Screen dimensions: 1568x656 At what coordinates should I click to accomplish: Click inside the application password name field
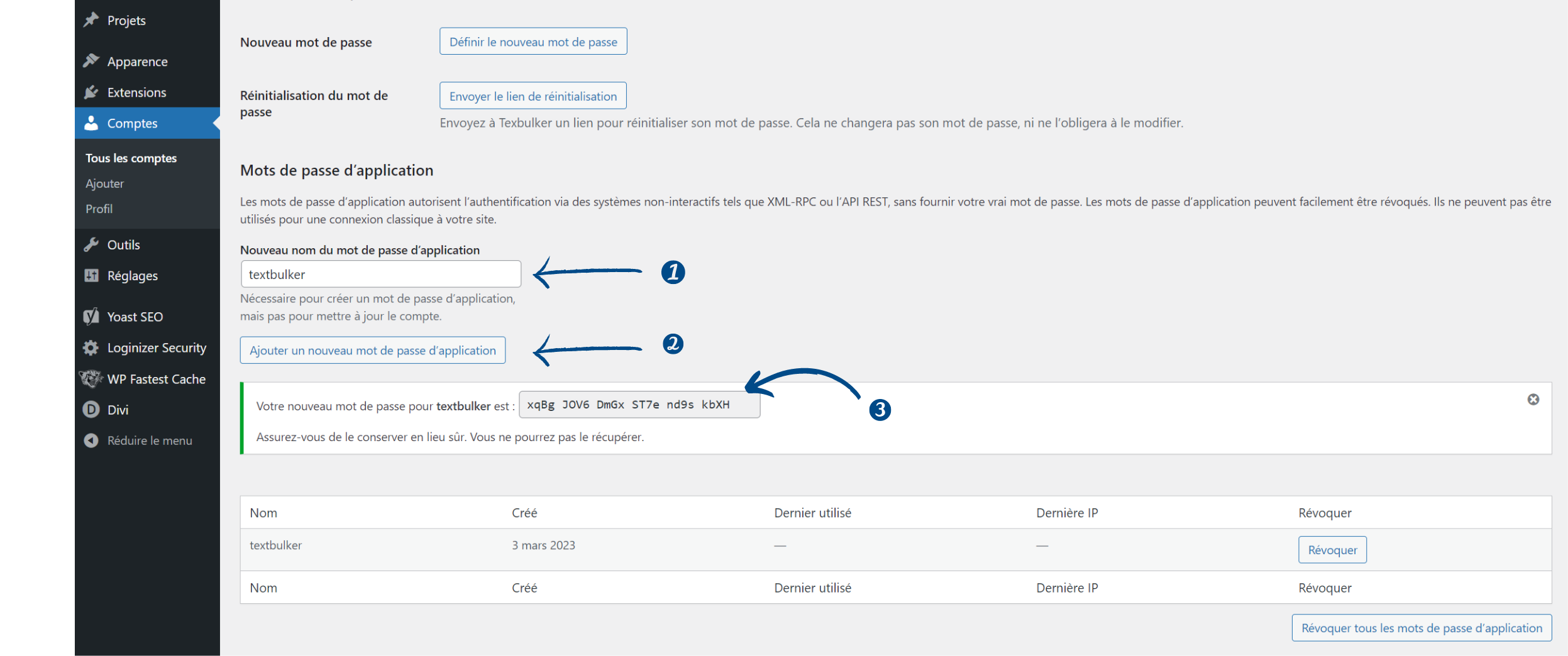click(380, 273)
